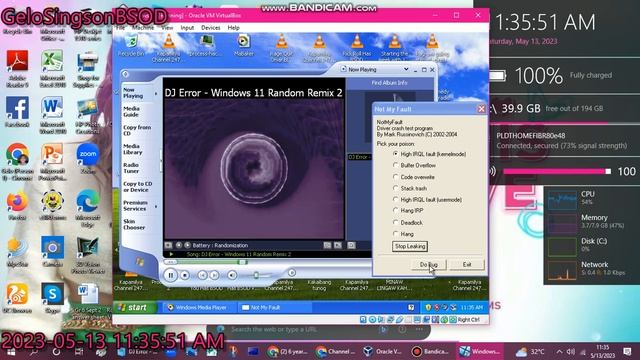Stop playback in Windows Media Player

pos(184,276)
